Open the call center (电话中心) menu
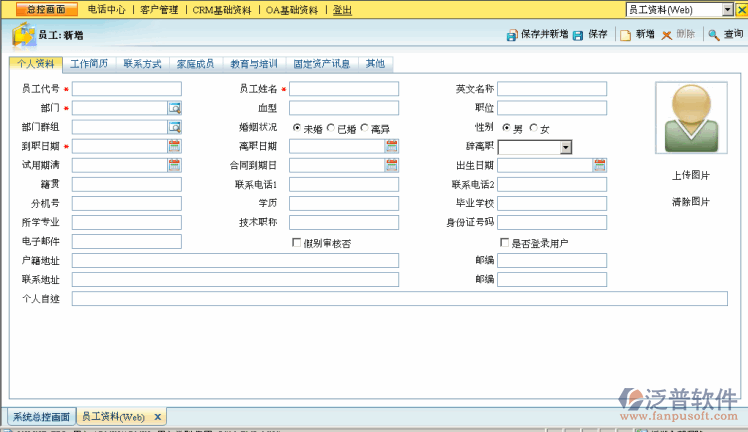 click(x=106, y=10)
